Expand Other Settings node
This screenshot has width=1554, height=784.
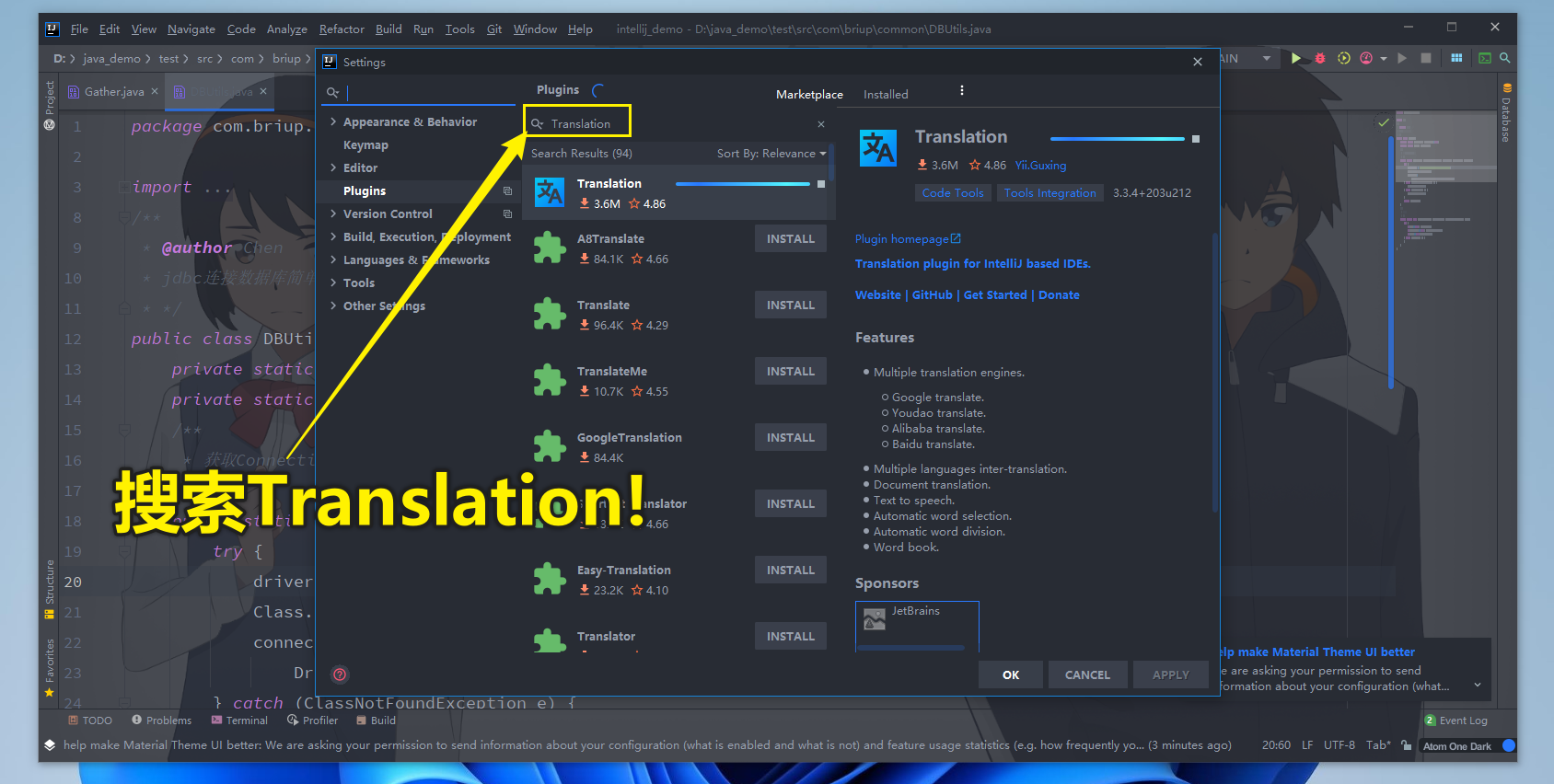(x=333, y=306)
